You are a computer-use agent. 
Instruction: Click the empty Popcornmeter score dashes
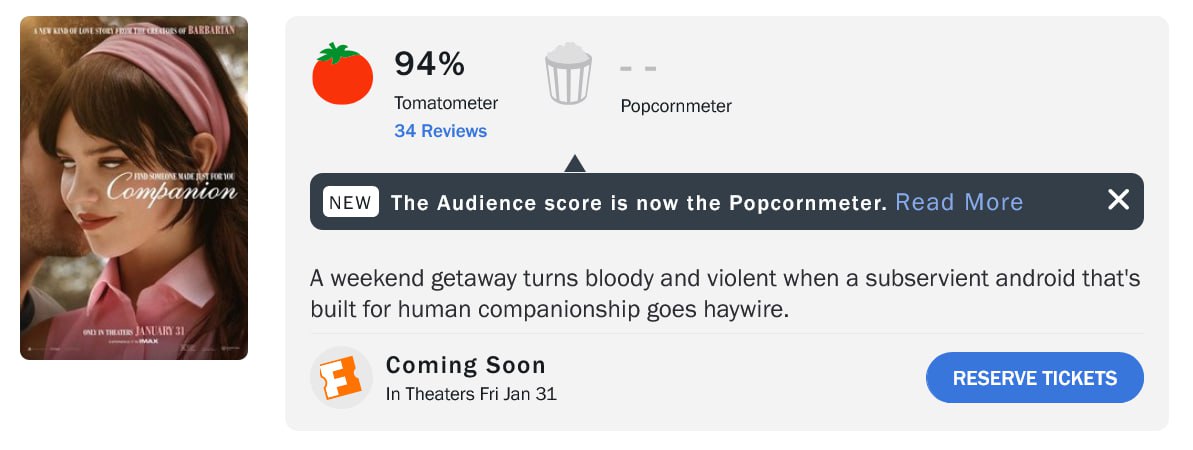click(638, 69)
